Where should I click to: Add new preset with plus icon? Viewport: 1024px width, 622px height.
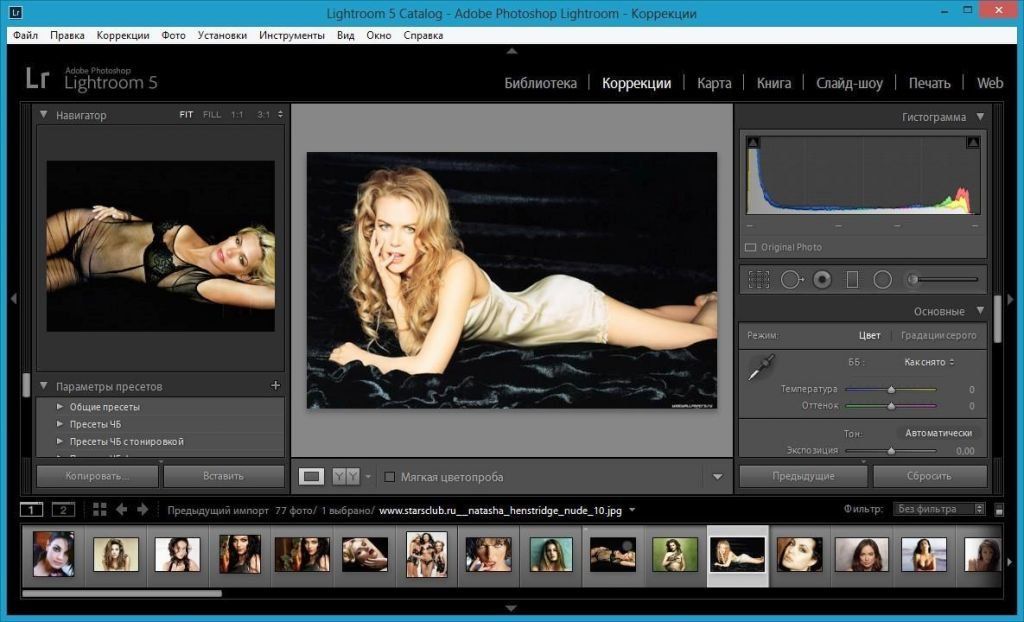click(x=275, y=385)
